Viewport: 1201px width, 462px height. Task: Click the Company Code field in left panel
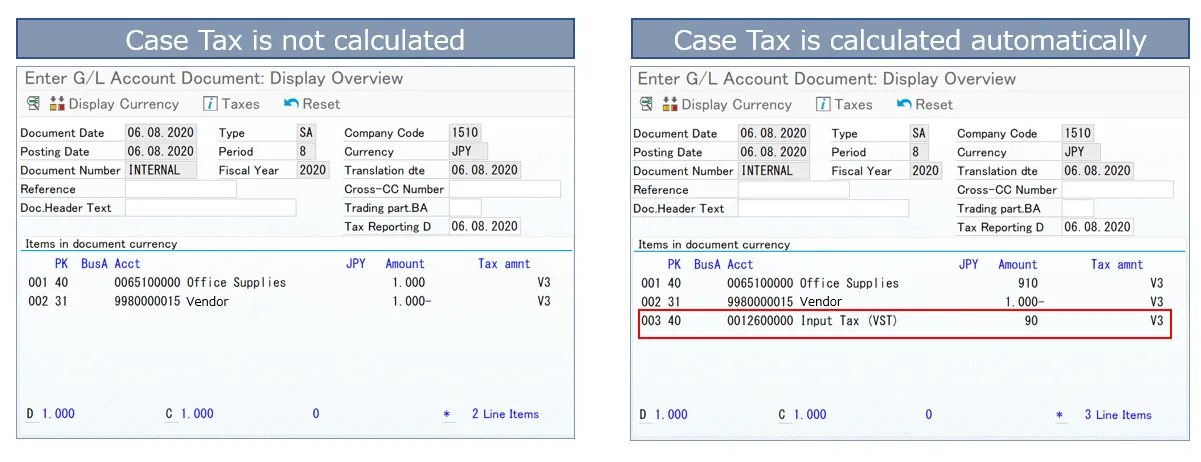click(464, 133)
